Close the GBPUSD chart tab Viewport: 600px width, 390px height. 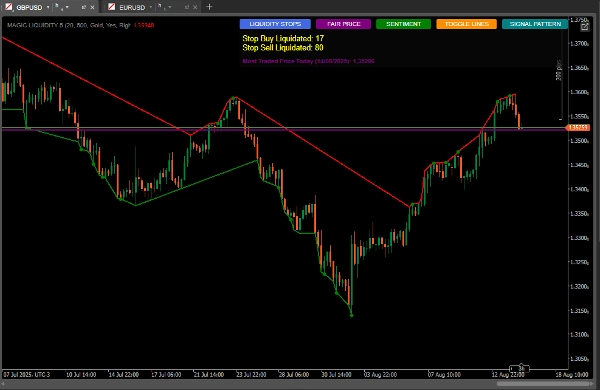[92, 7]
